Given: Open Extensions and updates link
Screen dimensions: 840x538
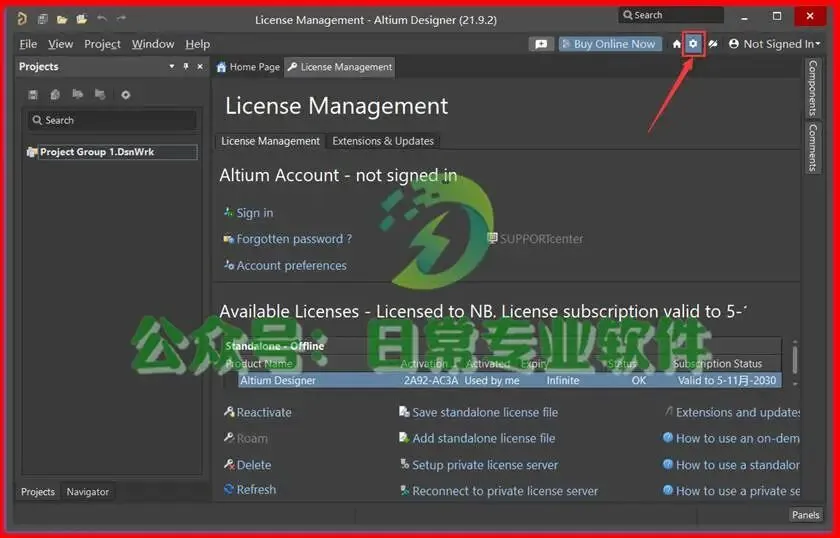Looking at the screenshot, I should pyautogui.click(x=732, y=412).
